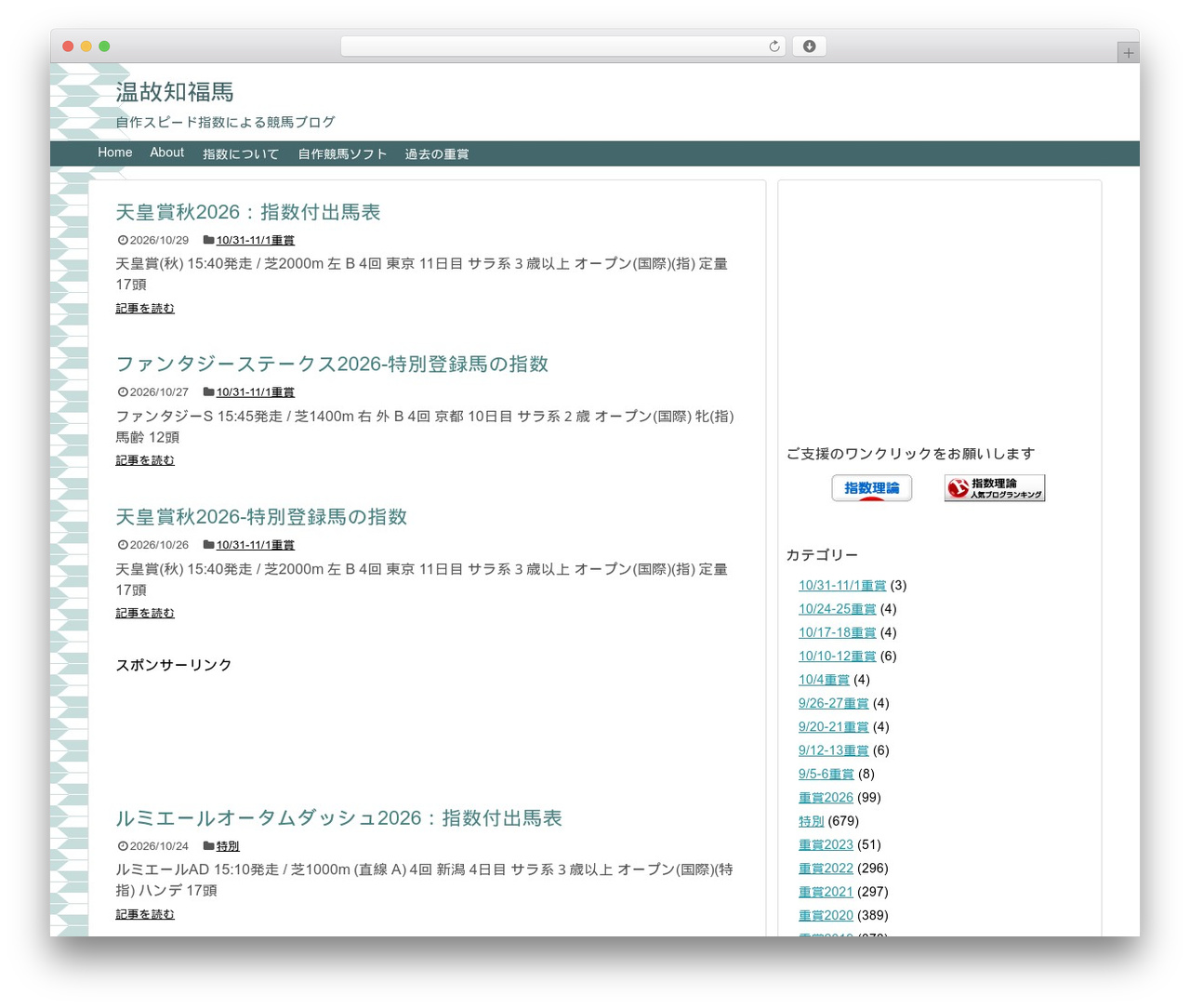Screen dimensions: 1190x1008
Task: Add a new browser tab
Action: point(1128,53)
